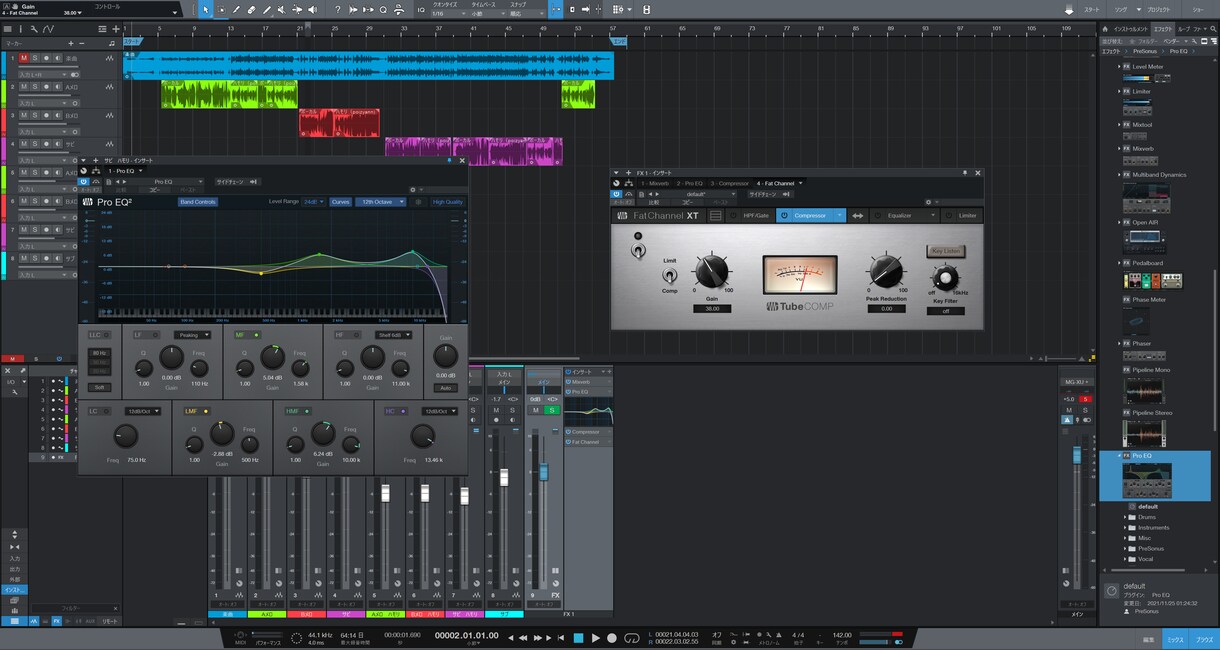1220x650 pixels.
Task: Select the Split (knife) tool
Action: pyautogui.click(x=236, y=9)
